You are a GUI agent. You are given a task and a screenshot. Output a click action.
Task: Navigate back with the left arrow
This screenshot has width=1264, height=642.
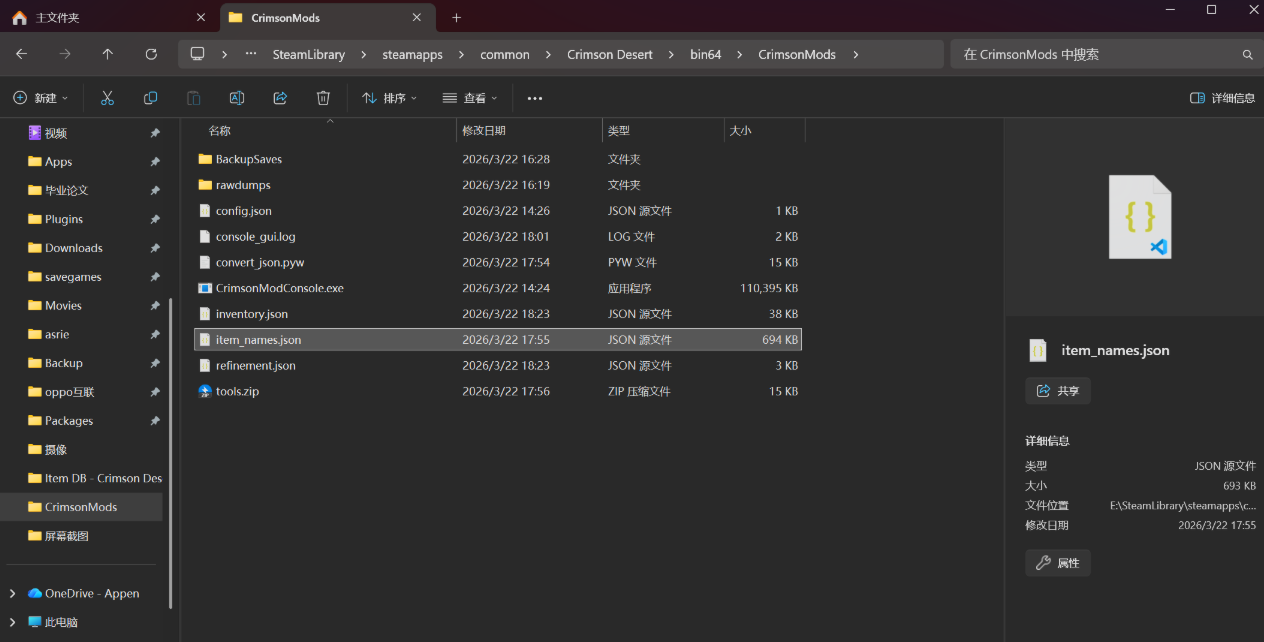22,54
